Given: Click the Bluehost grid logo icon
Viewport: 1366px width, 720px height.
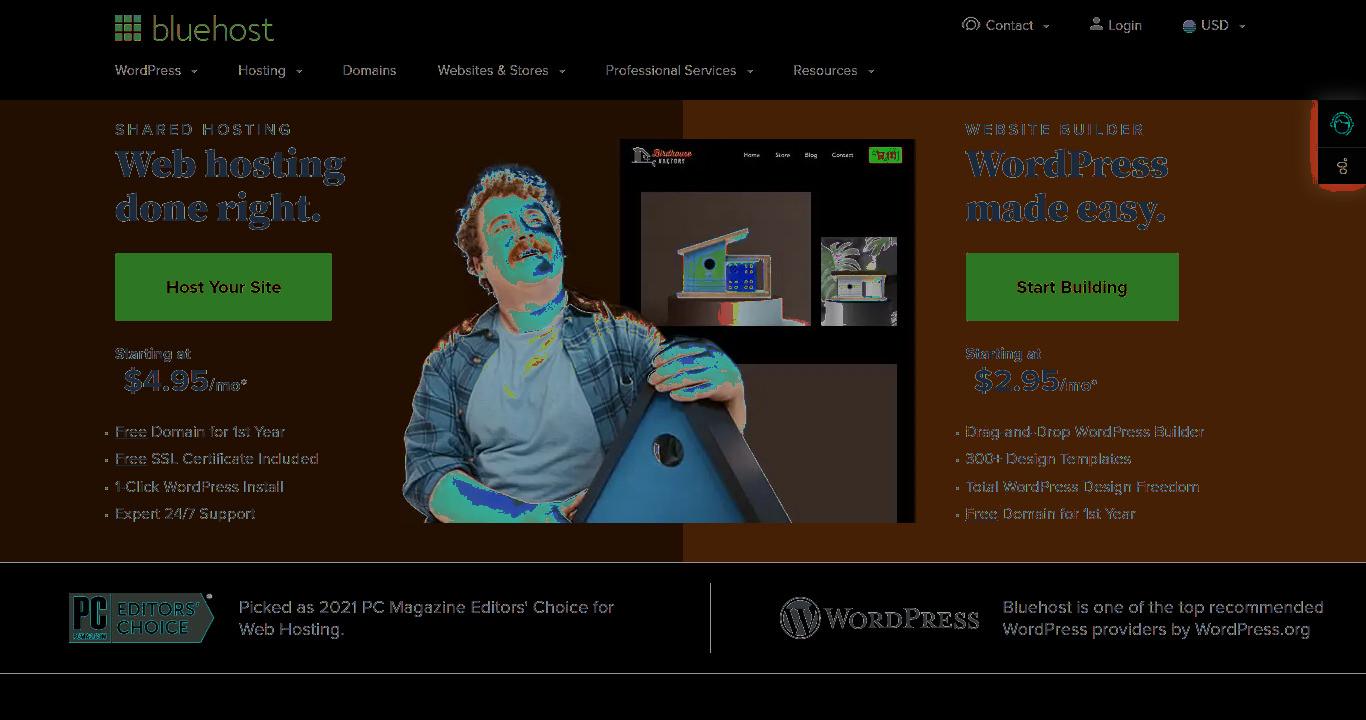Looking at the screenshot, I should click(x=128, y=28).
